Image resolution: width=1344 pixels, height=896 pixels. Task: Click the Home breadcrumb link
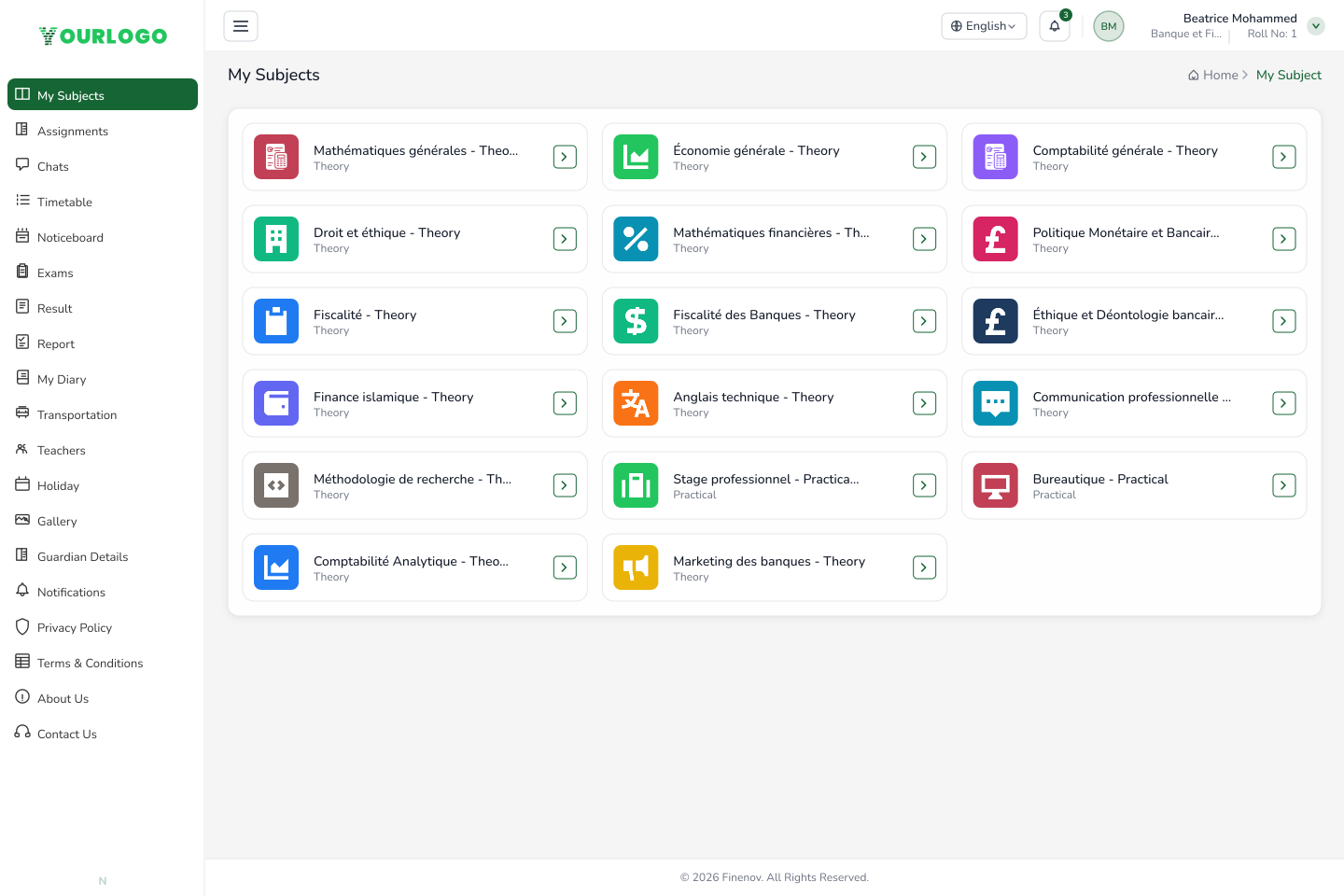point(1213,75)
